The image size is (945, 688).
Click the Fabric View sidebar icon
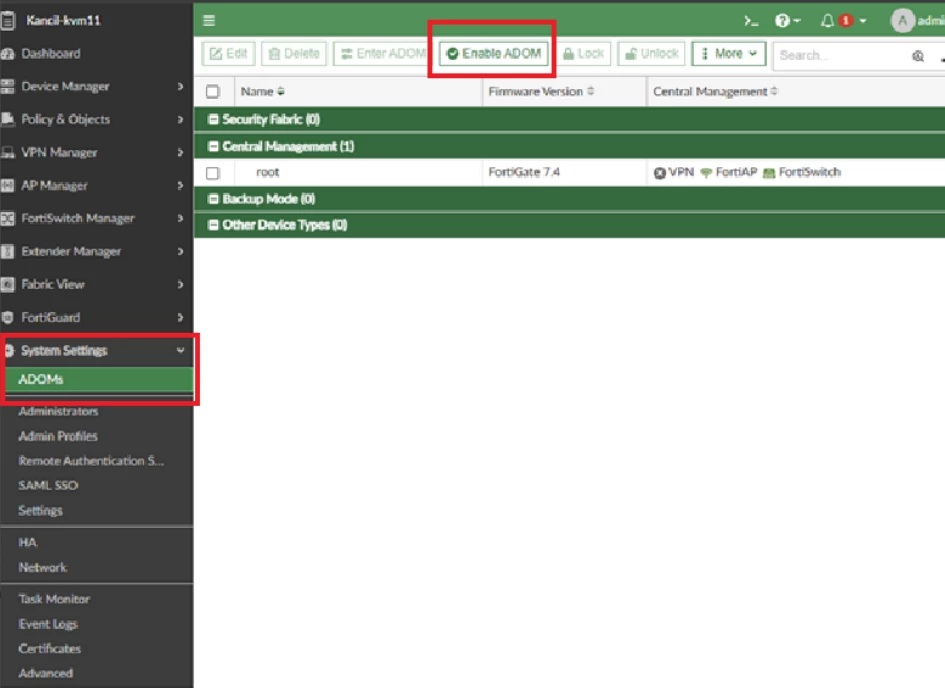tap(7, 284)
